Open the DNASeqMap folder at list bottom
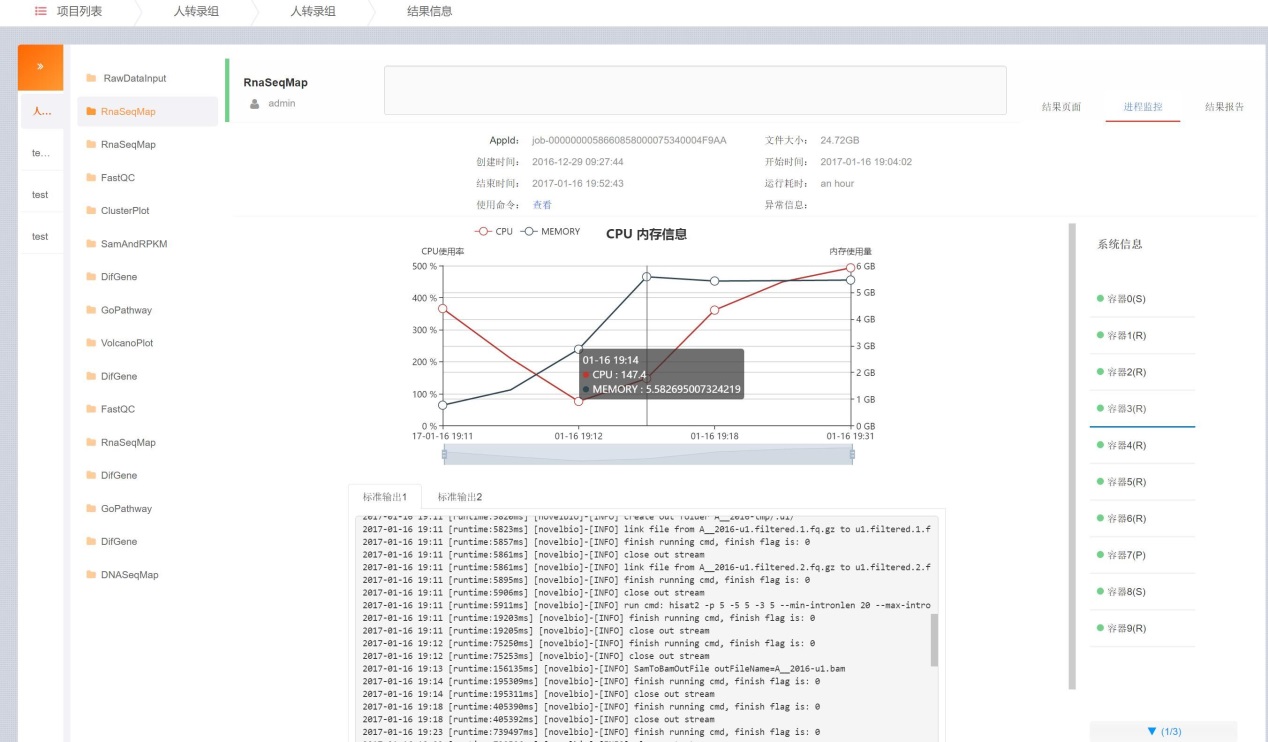 [129, 575]
